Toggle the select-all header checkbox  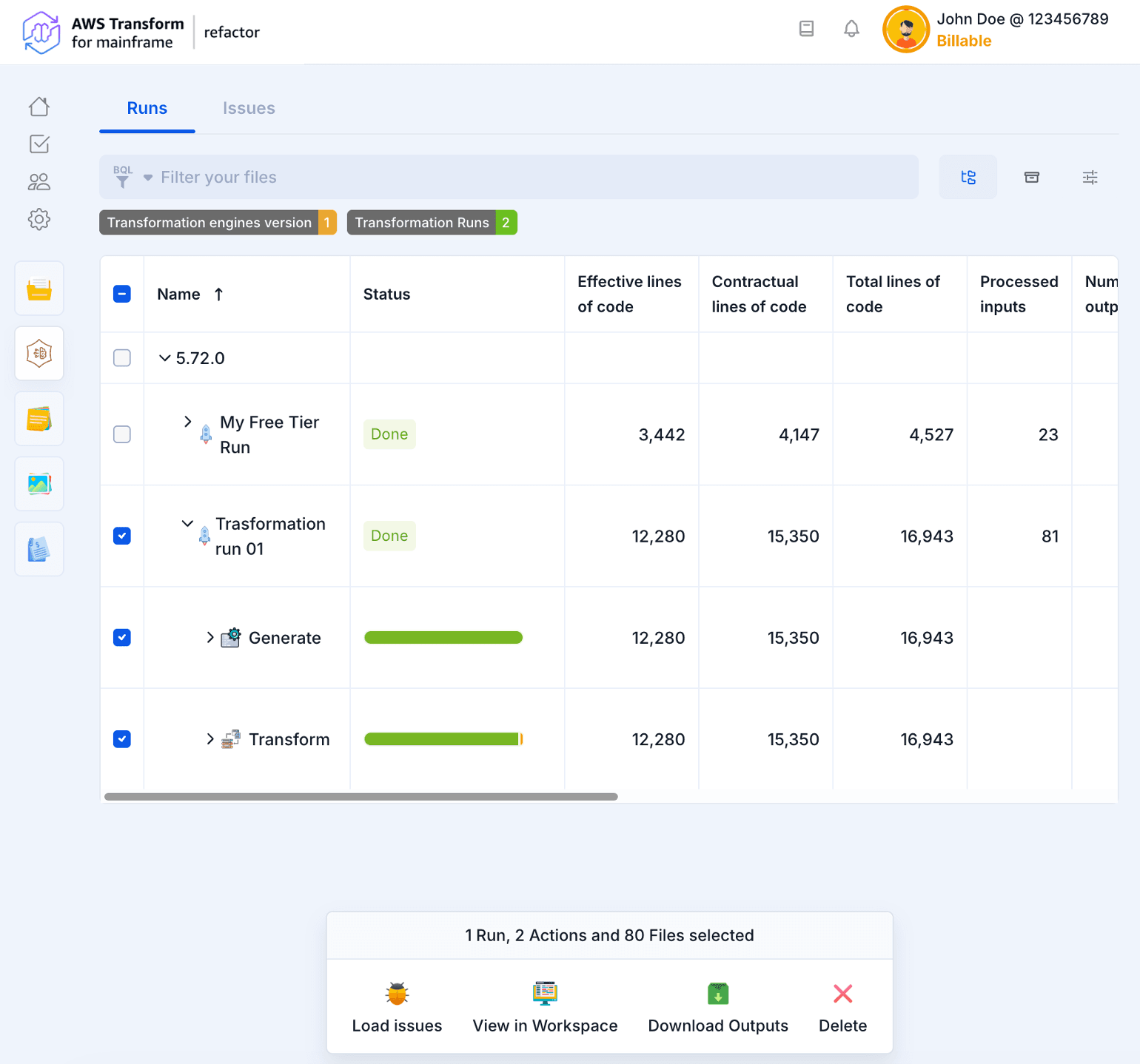[x=122, y=294]
